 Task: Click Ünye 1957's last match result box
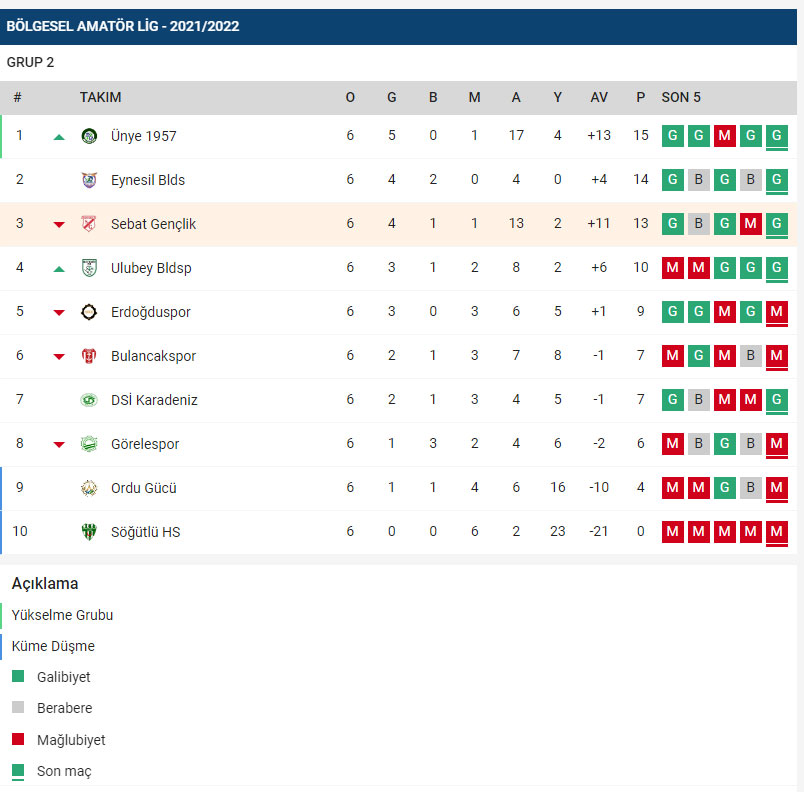pos(777,136)
